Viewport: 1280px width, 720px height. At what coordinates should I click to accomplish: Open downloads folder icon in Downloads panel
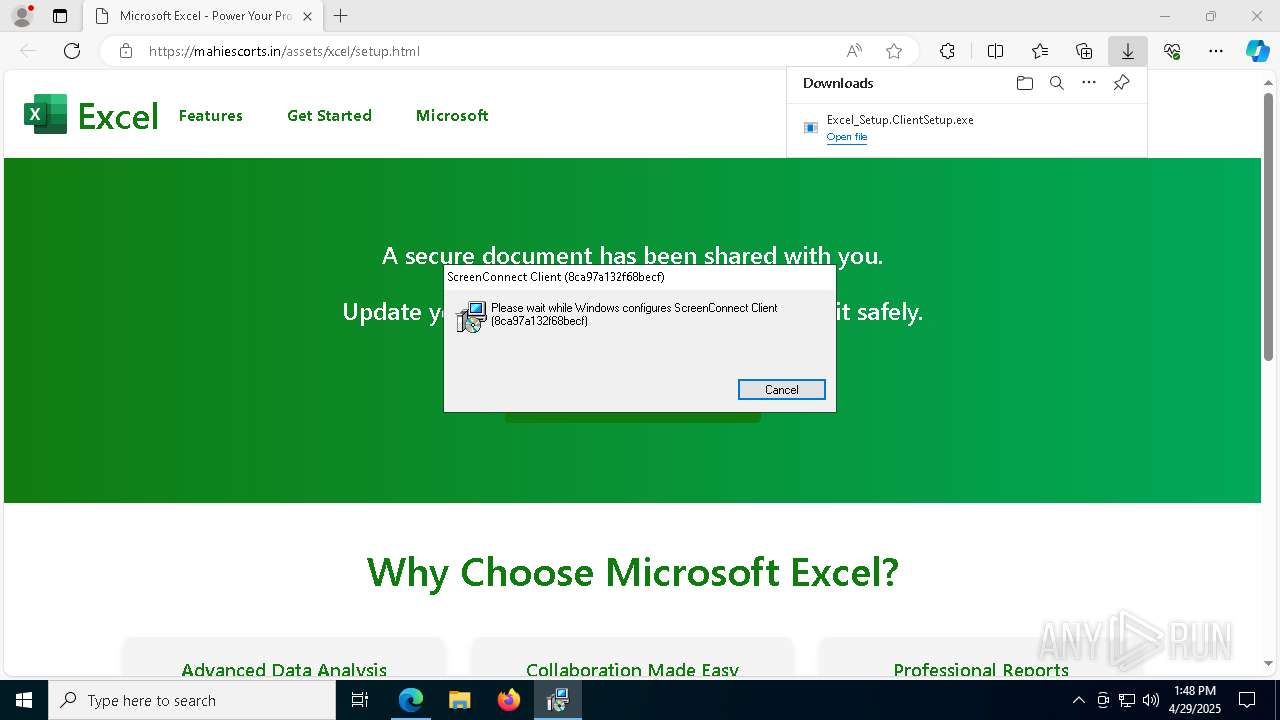1024,83
